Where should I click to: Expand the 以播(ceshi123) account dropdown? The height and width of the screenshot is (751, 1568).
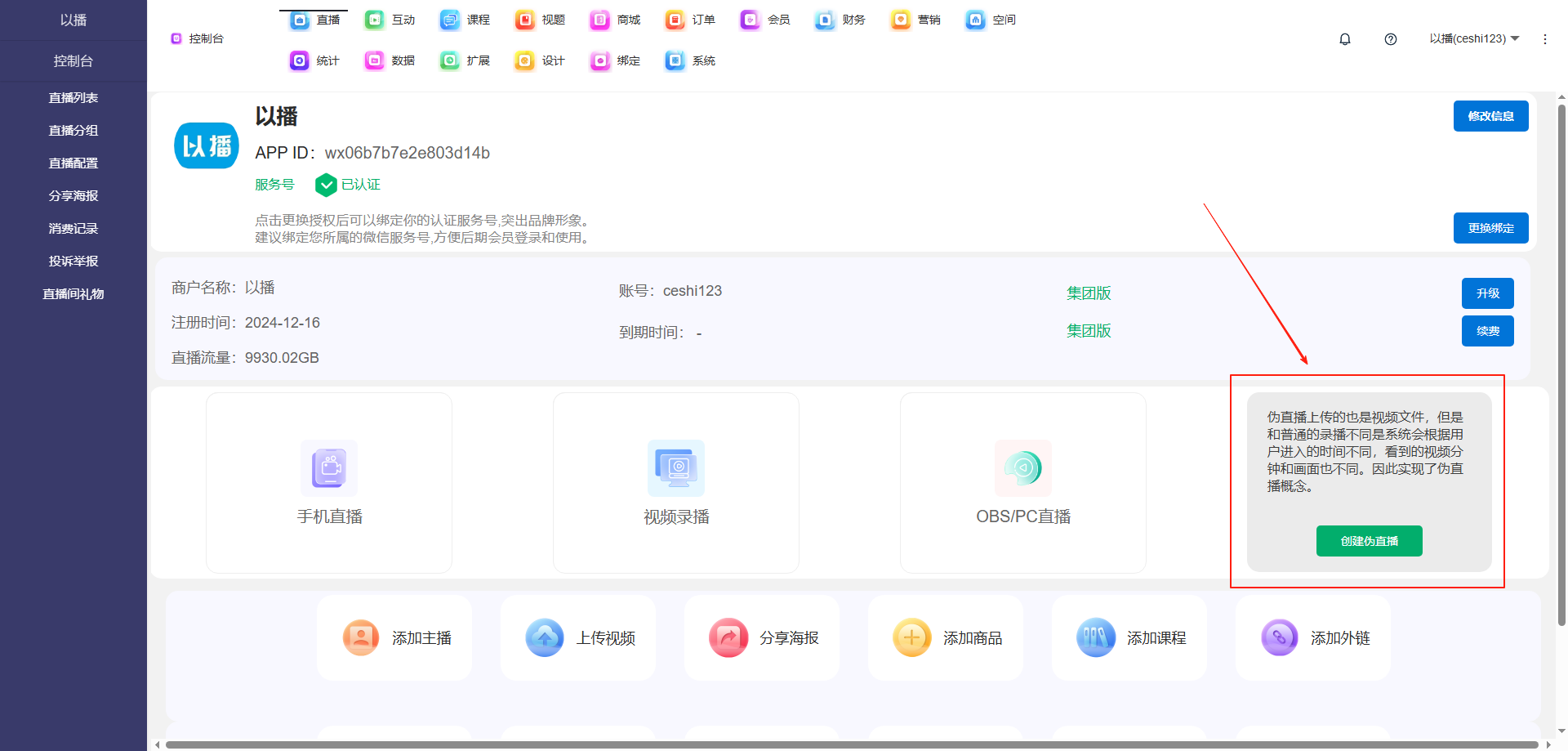[1474, 38]
